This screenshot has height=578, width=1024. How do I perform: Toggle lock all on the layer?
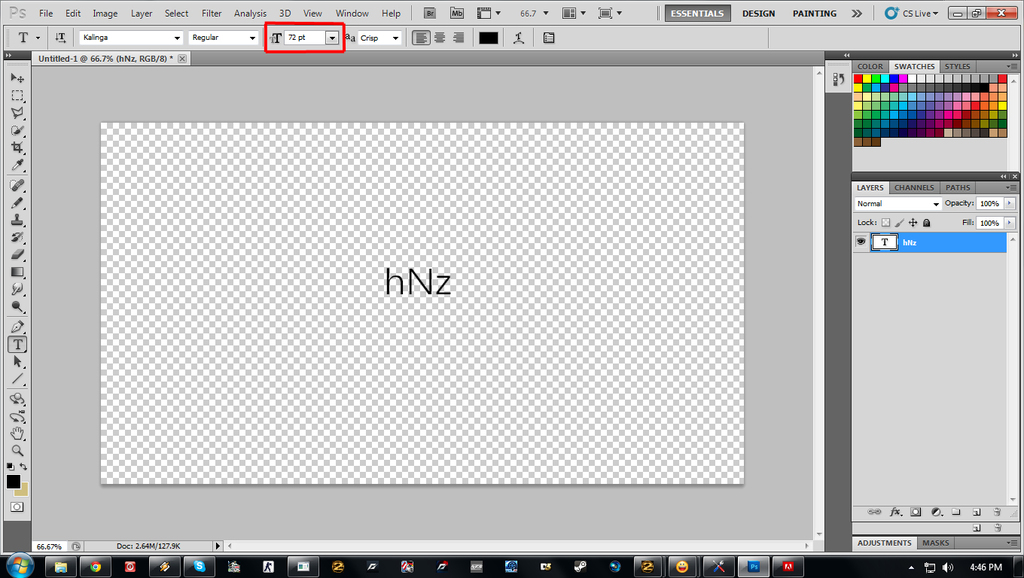tap(927, 223)
